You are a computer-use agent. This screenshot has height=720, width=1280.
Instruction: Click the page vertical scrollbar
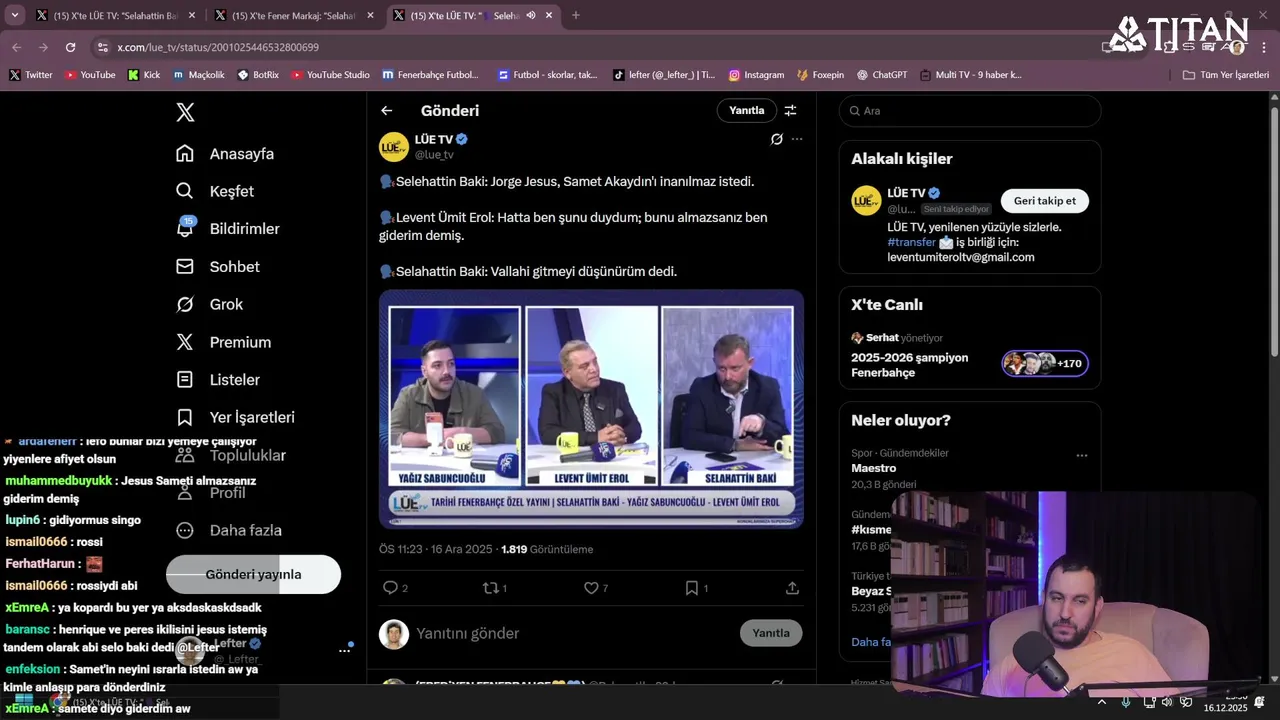[x=1274, y=230]
